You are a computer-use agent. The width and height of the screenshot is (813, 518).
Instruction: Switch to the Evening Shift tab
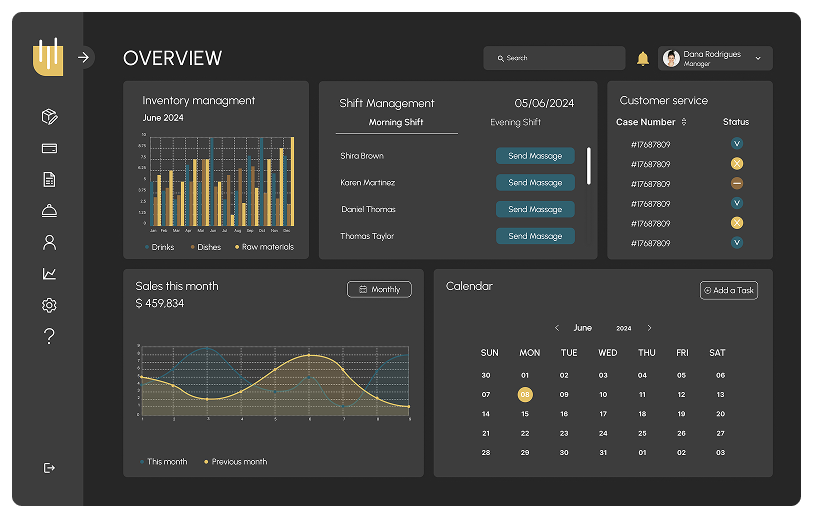(x=515, y=123)
